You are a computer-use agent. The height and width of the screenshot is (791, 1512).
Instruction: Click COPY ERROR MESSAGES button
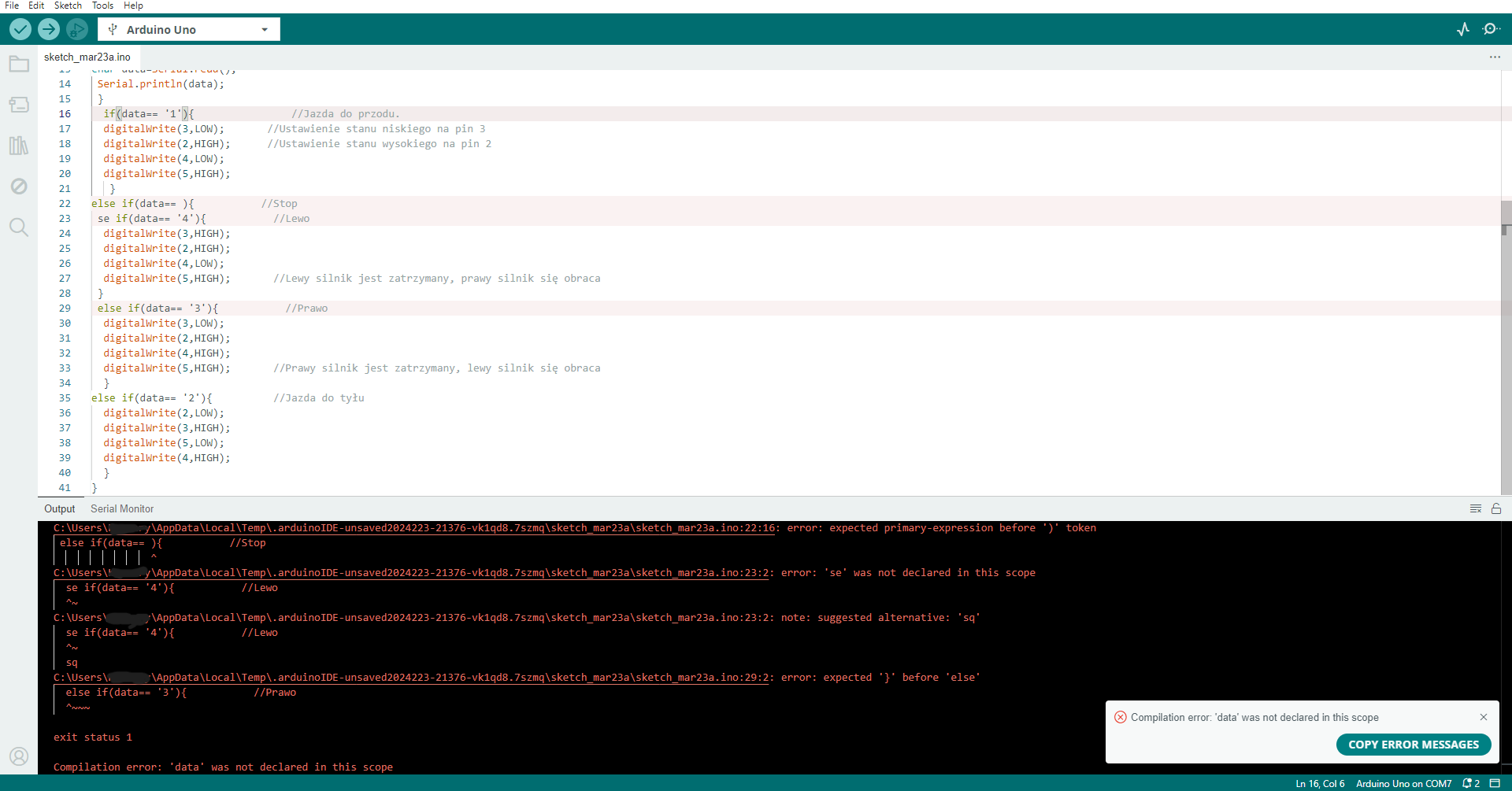coord(1414,745)
